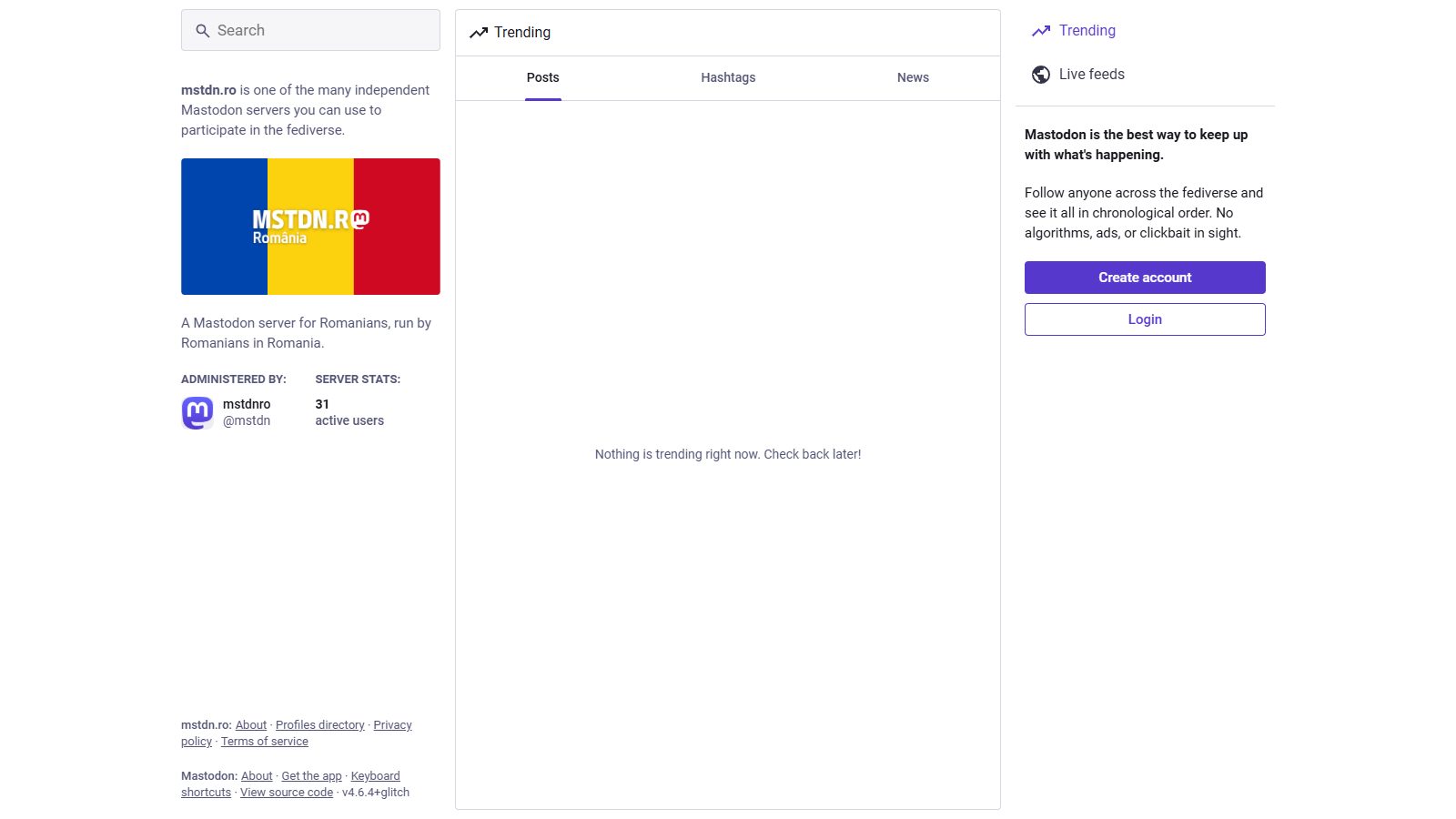Image resolution: width=1456 pixels, height=819 pixels.
Task: Open the MSTDN.RO Romania banner image
Action: (x=310, y=227)
